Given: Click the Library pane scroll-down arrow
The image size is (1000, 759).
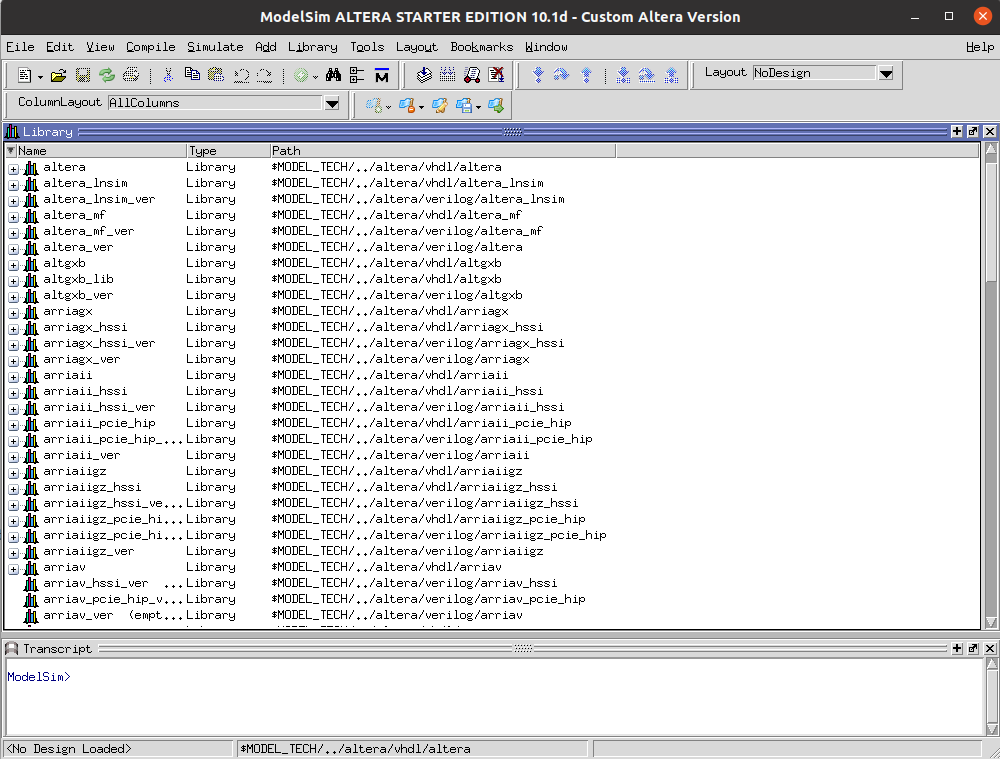Looking at the screenshot, I should (990, 622).
